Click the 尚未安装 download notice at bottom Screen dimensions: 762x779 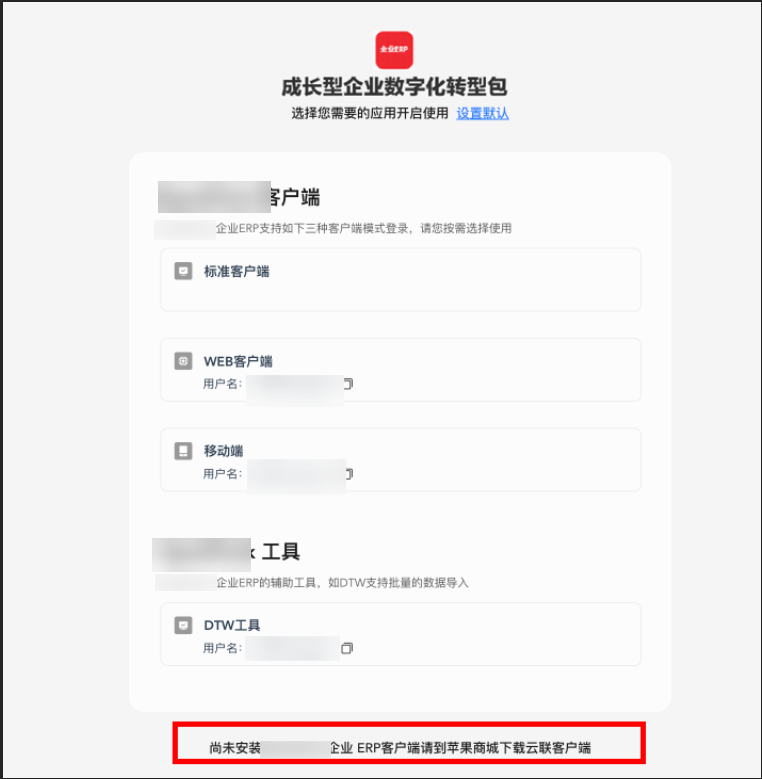point(400,748)
